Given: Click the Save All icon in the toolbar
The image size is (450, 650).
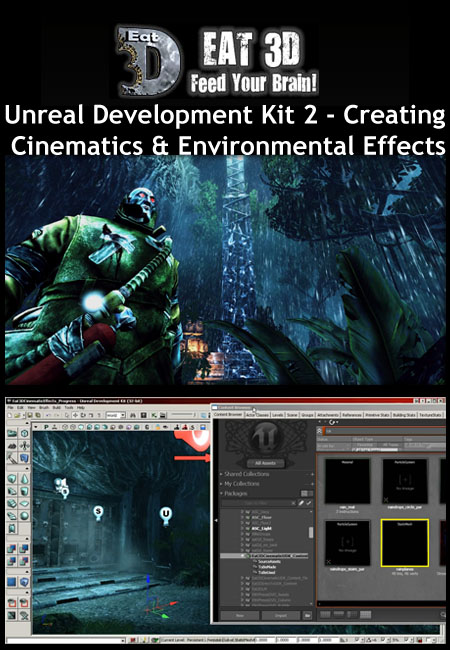Looking at the screenshot, I should (37, 415).
